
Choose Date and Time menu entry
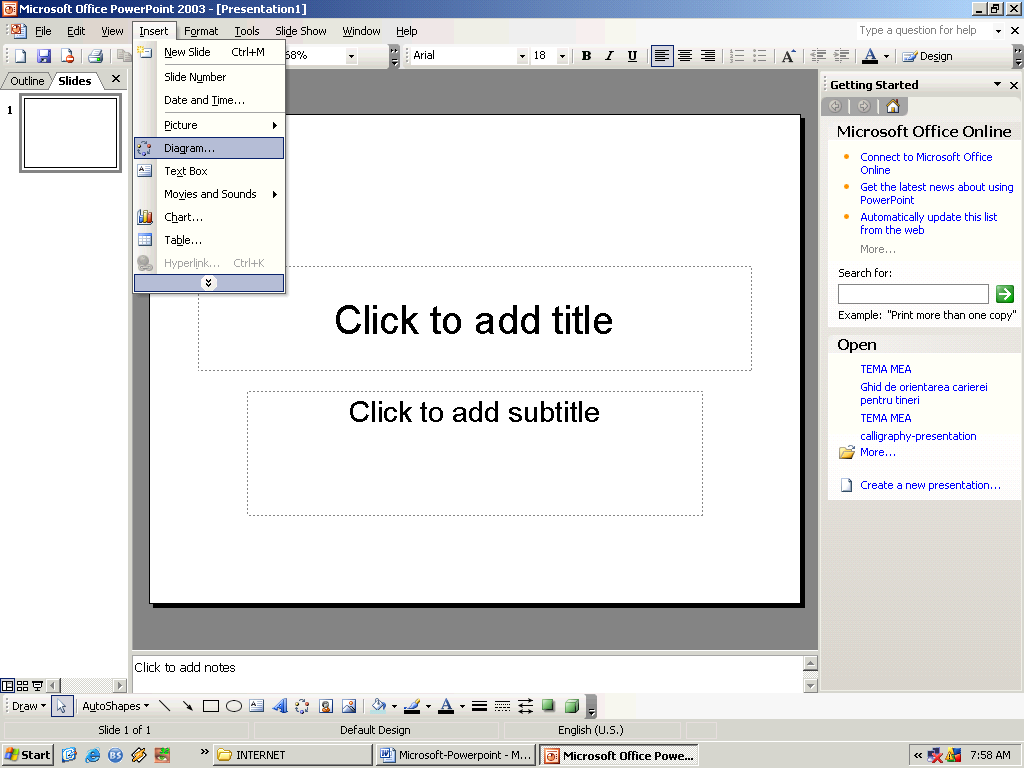(209, 100)
